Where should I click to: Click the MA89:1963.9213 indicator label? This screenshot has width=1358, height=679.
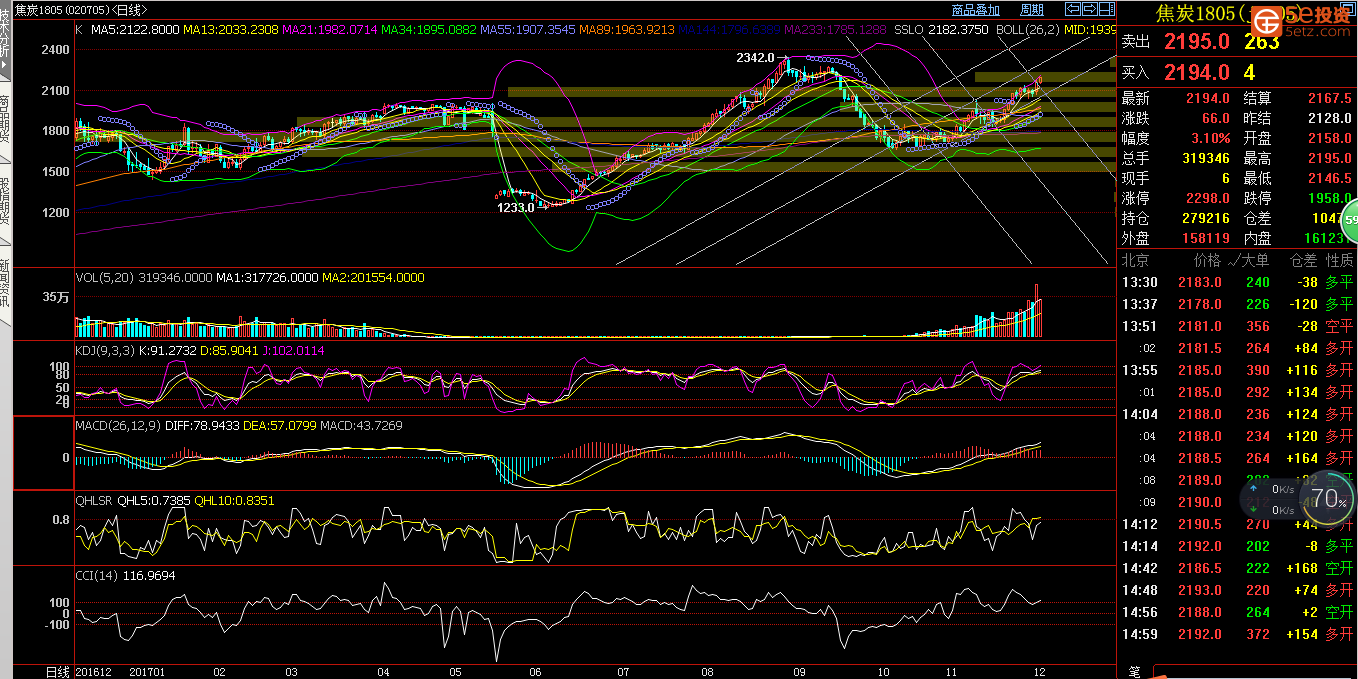[x=625, y=30]
